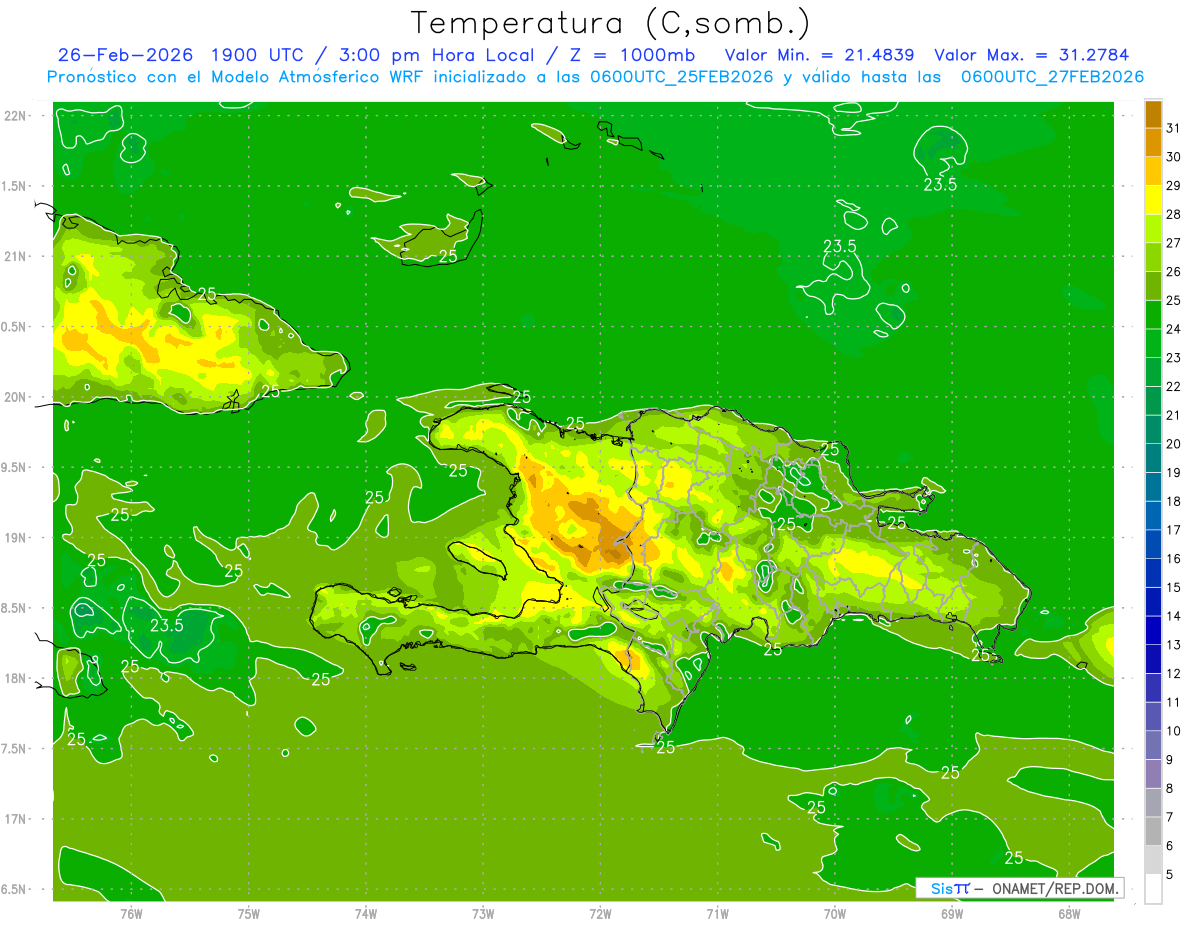
Task: Click the 24 label on the color scale
Action: tap(1173, 329)
